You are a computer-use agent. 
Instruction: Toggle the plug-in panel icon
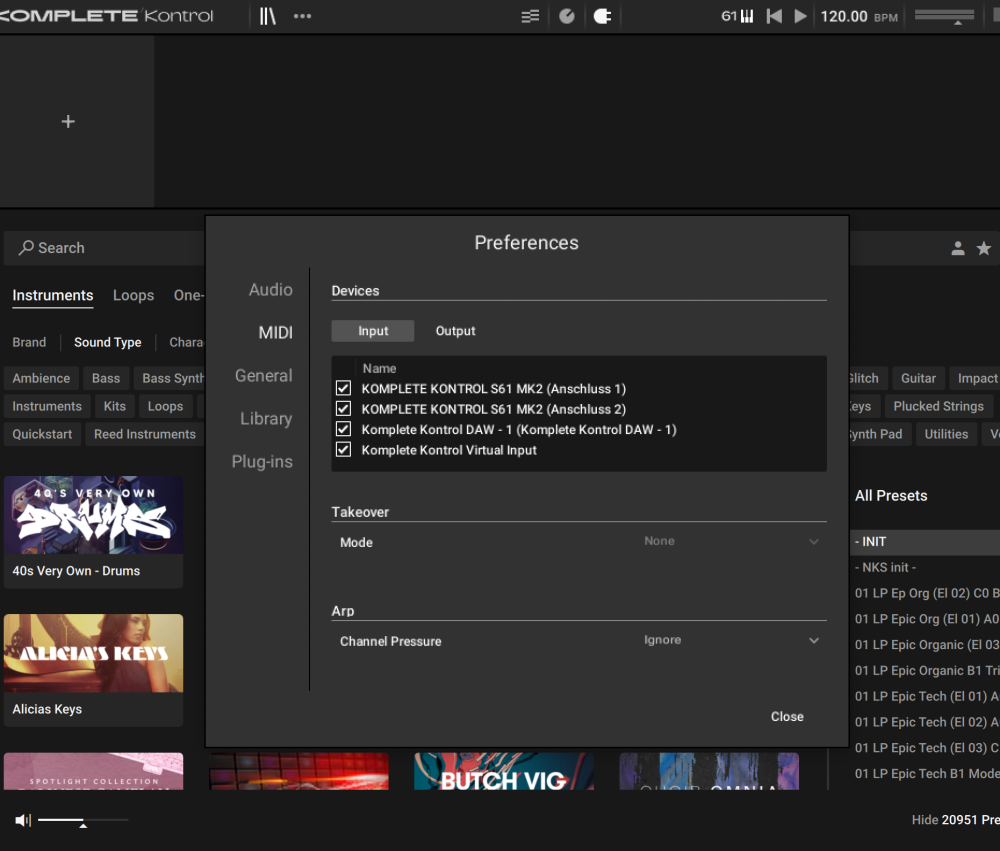point(602,16)
